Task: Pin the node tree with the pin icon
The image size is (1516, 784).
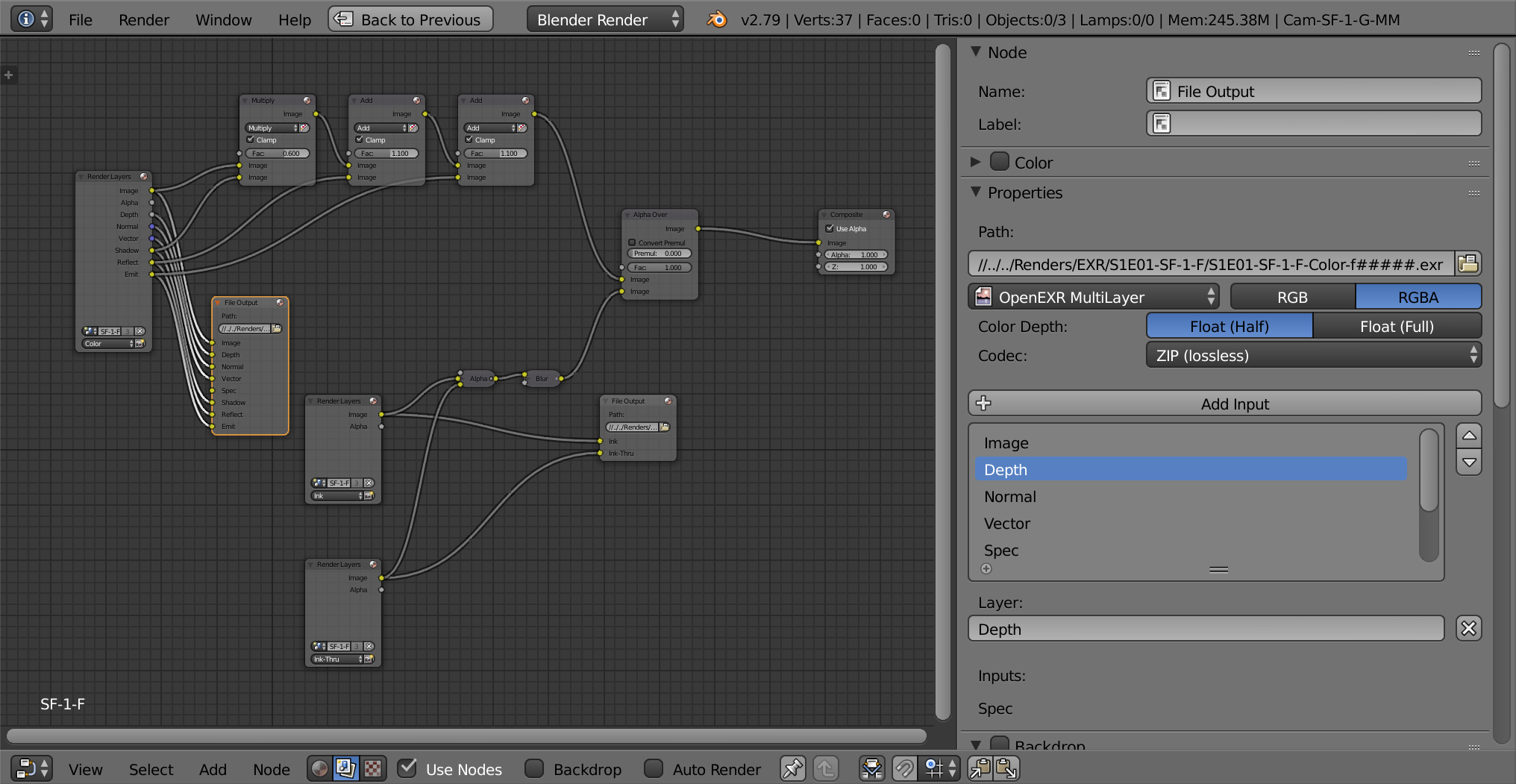Action: point(792,768)
